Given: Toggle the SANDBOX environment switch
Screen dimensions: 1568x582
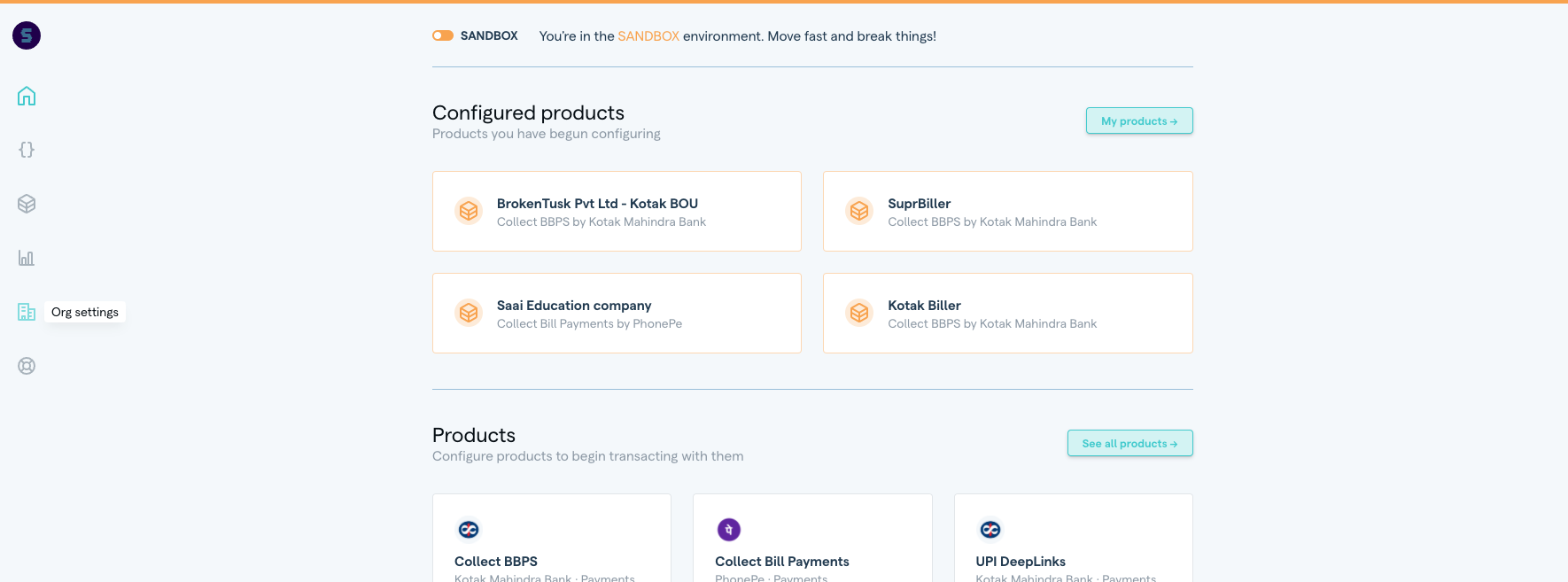Looking at the screenshot, I should 443,35.
